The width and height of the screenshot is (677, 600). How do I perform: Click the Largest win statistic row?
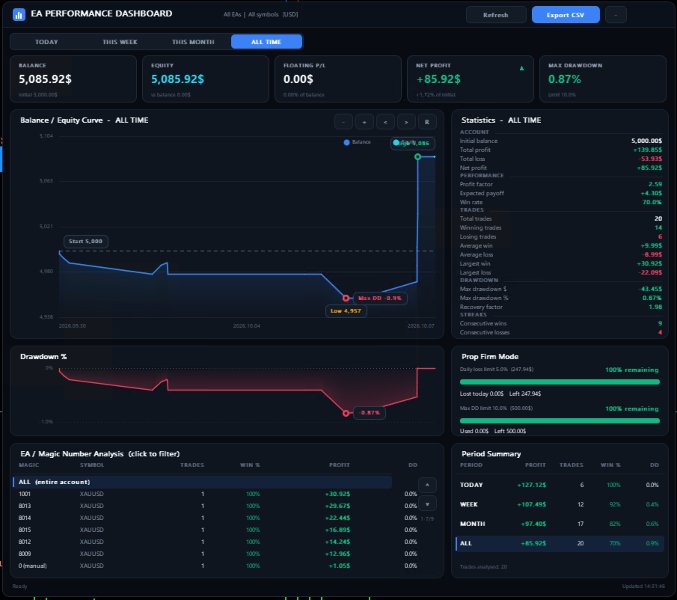[560, 264]
